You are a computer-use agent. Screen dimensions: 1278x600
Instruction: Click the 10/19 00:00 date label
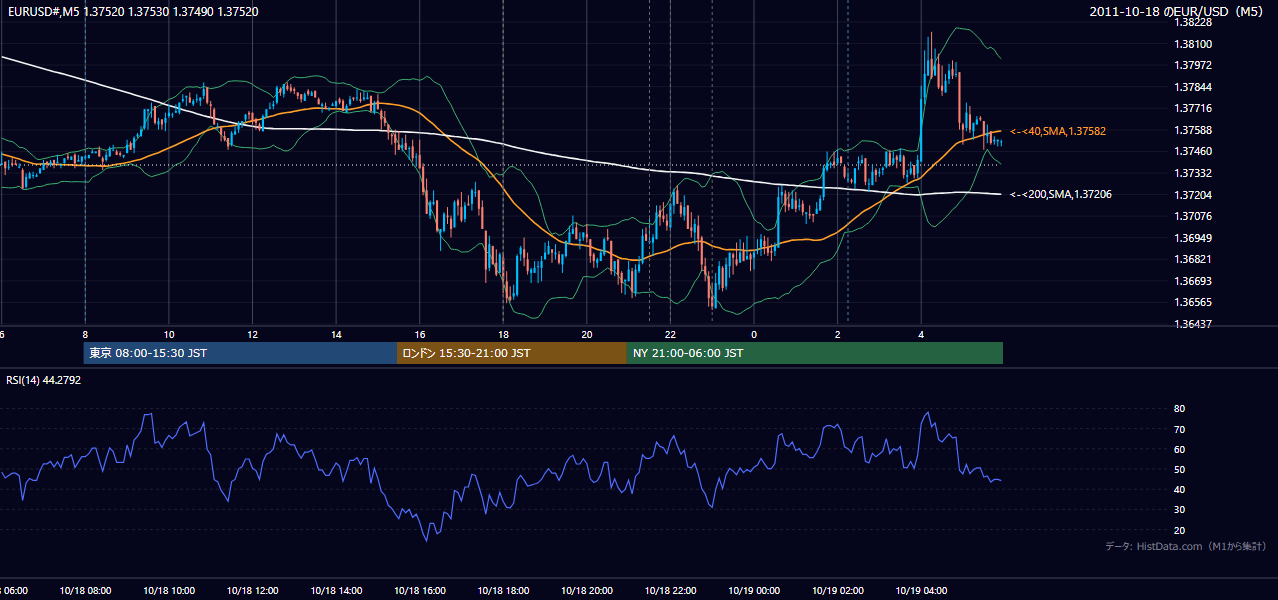point(754,591)
